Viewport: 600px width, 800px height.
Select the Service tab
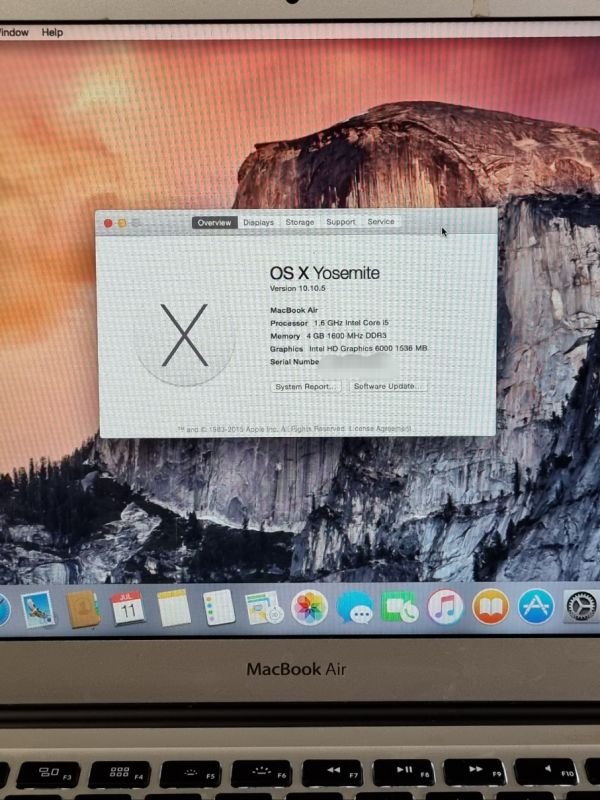[x=381, y=221]
